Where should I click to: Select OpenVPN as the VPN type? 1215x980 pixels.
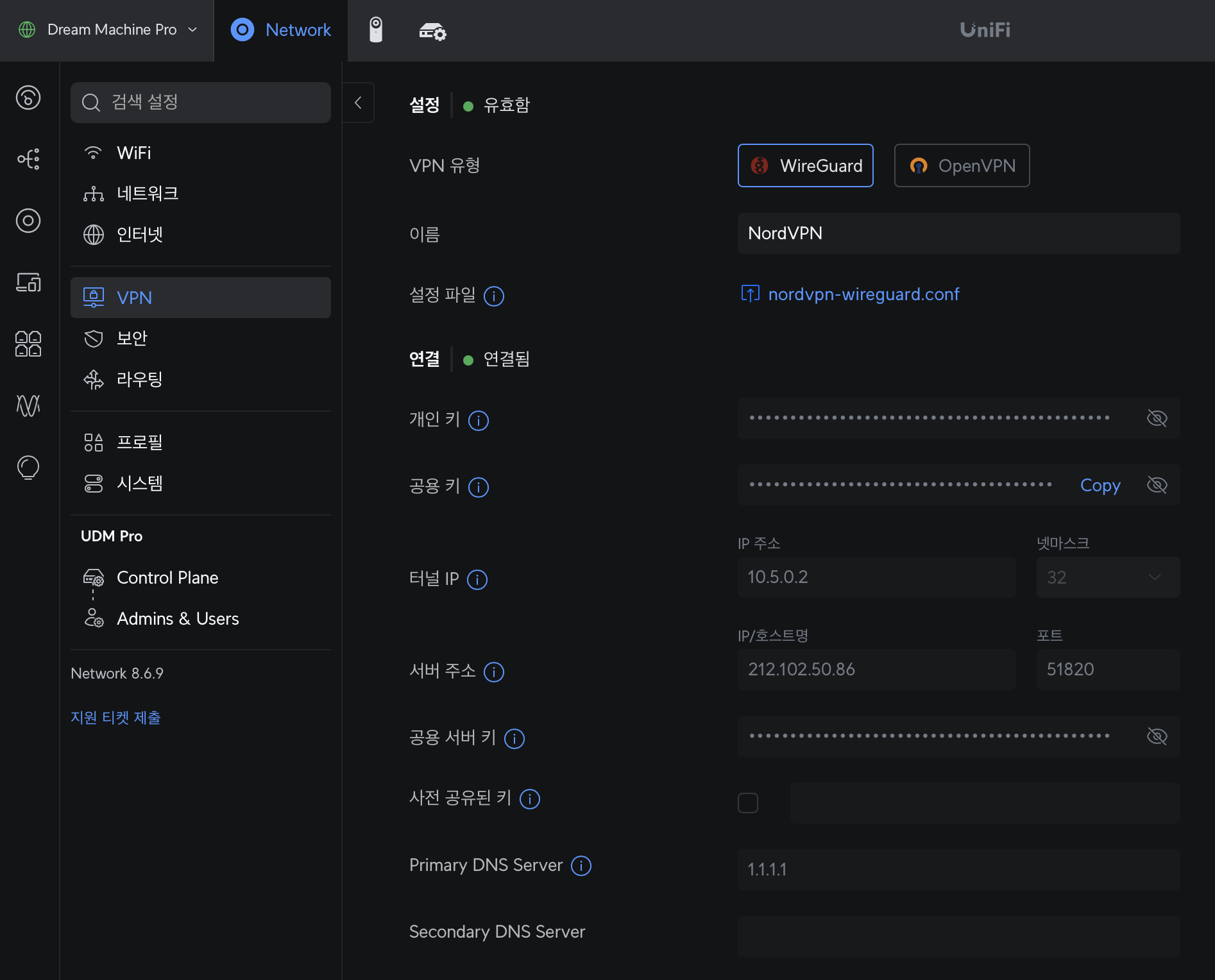(962, 166)
